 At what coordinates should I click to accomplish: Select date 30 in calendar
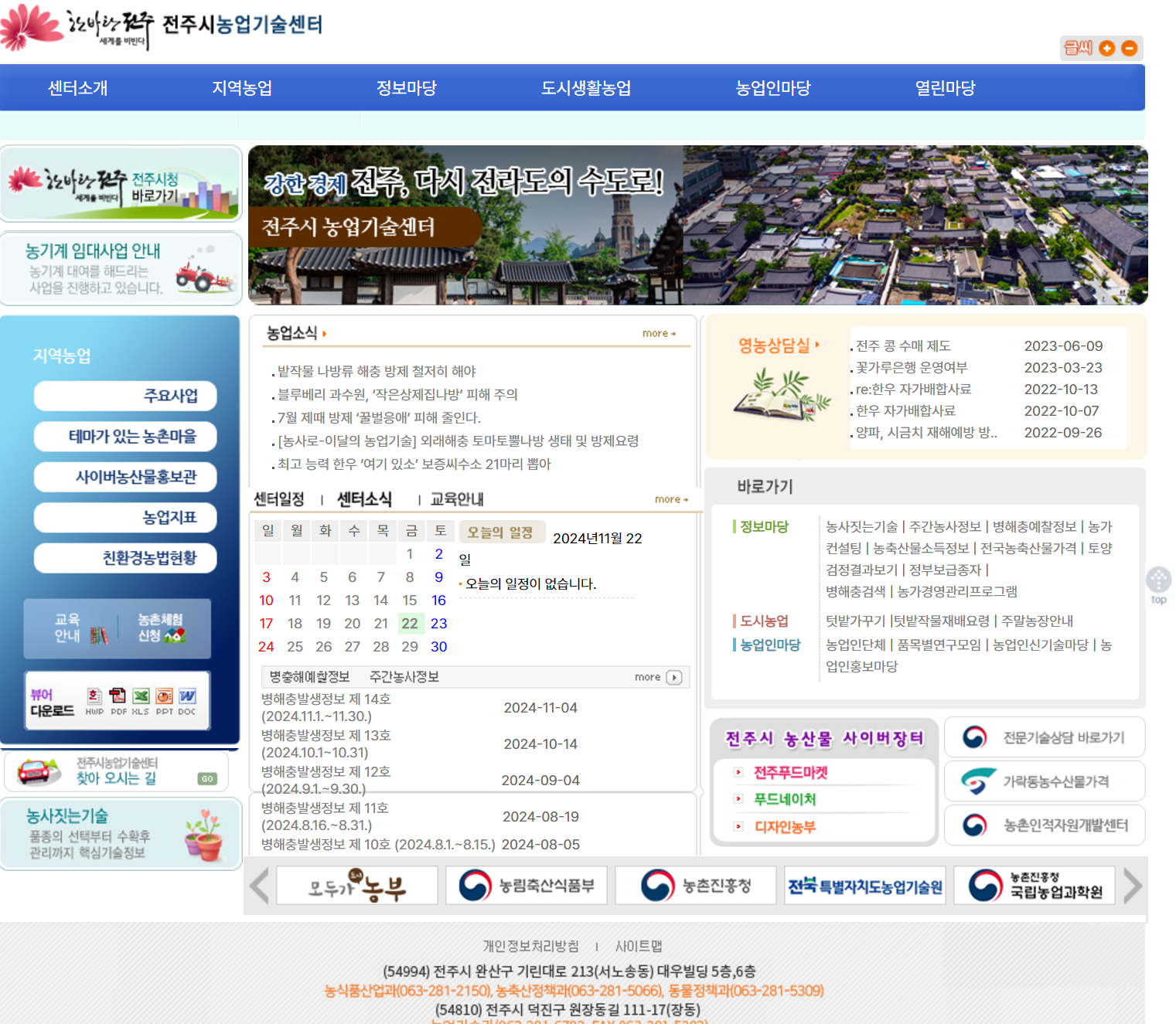pos(438,647)
